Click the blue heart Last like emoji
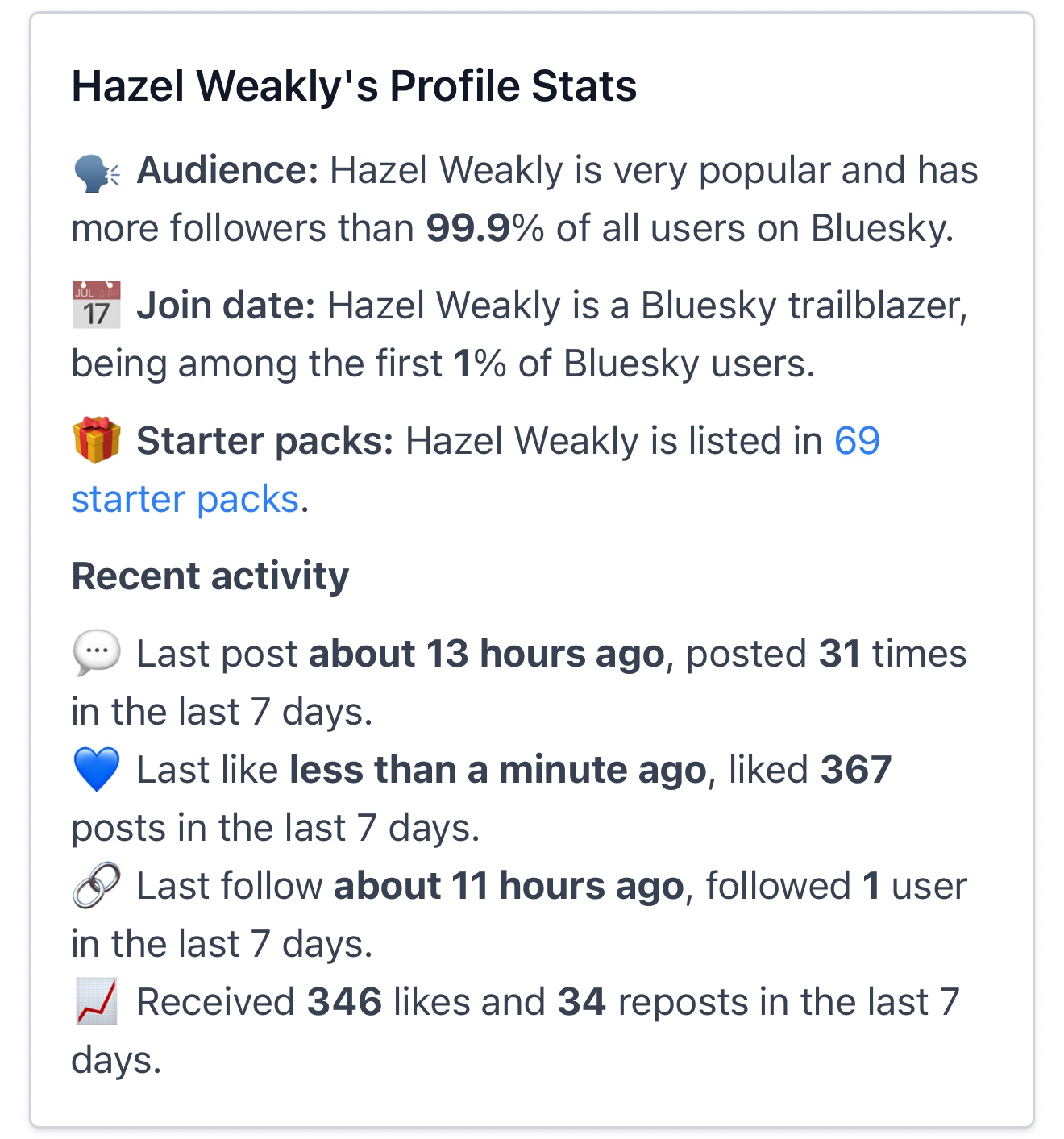The height and width of the screenshot is (1139, 1064). (x=97, y=768)
